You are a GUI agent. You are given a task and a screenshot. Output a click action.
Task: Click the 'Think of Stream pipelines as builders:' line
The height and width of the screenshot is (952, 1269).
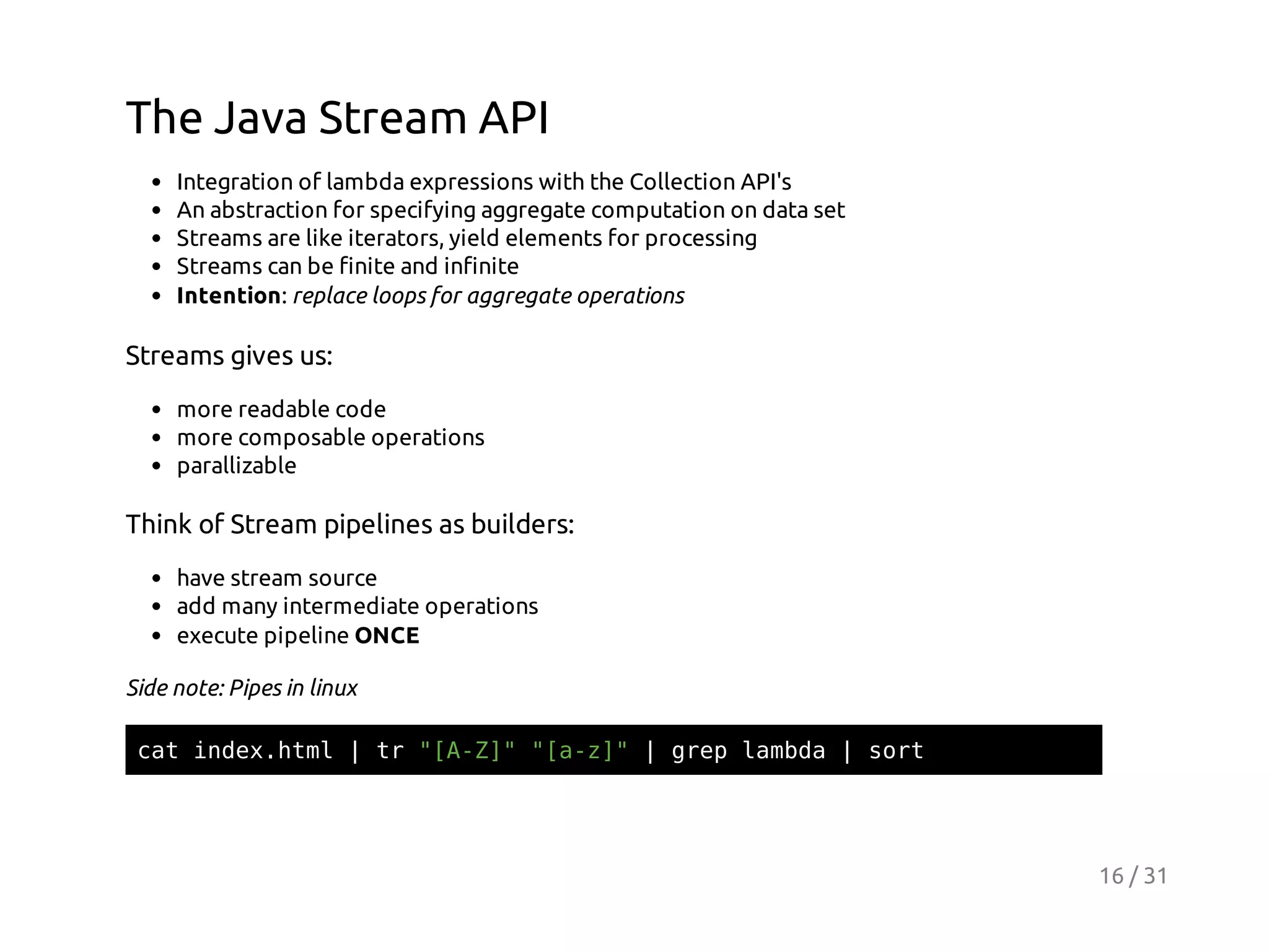(349, 524)
